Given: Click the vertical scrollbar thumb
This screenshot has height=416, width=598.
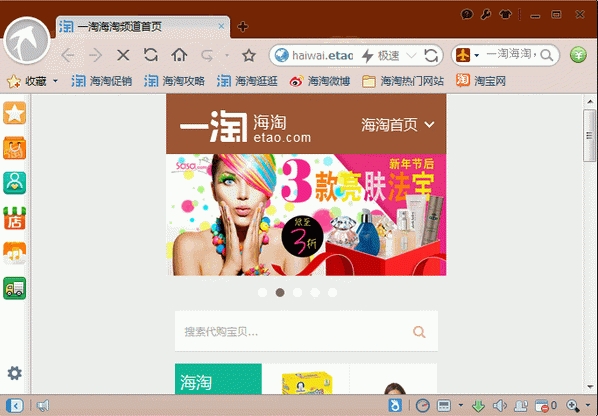Looking at the screenshot, I should (x=590, y=136).
